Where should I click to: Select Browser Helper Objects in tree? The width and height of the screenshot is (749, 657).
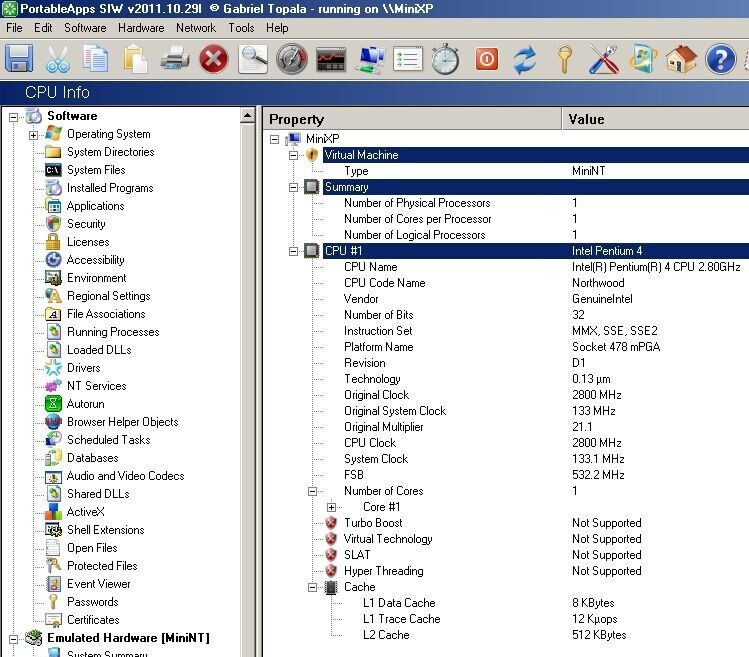click(x=123, y=422)
